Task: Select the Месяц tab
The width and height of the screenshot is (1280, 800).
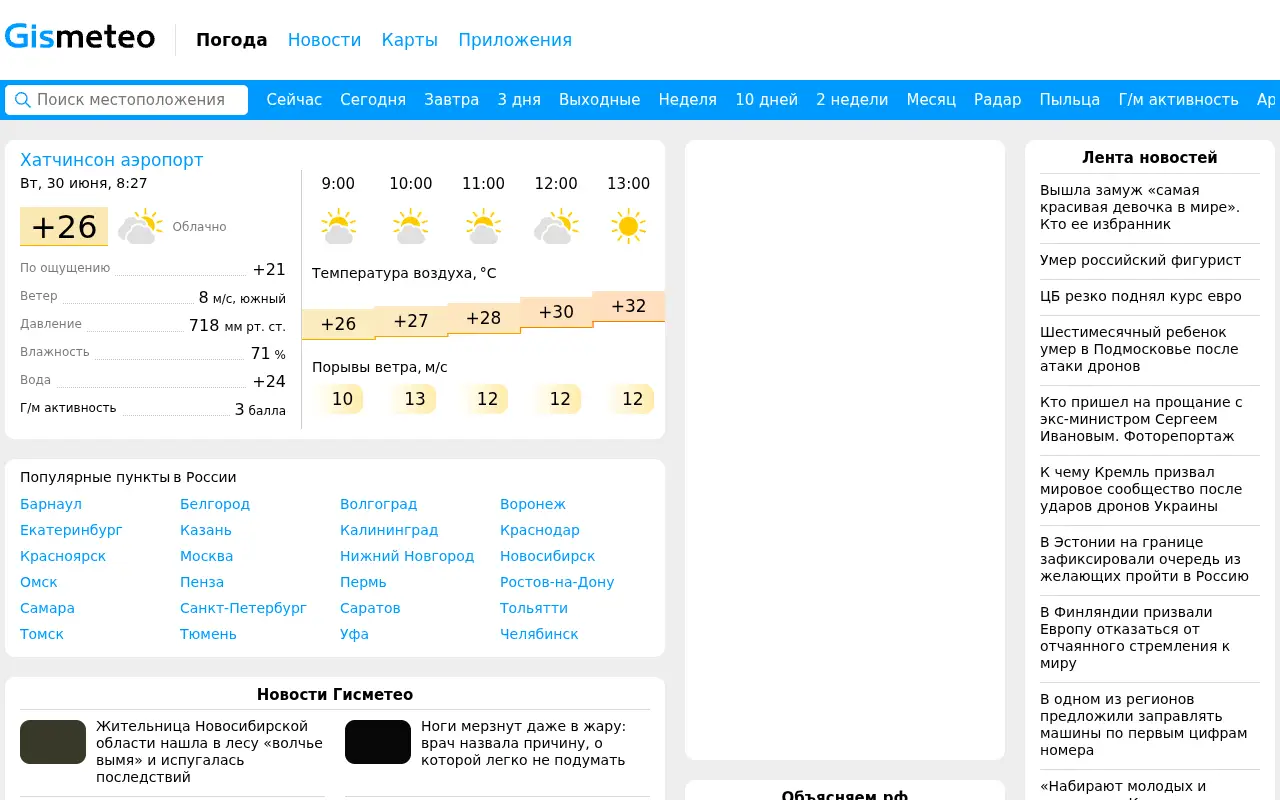Action: tap(931, 100)
